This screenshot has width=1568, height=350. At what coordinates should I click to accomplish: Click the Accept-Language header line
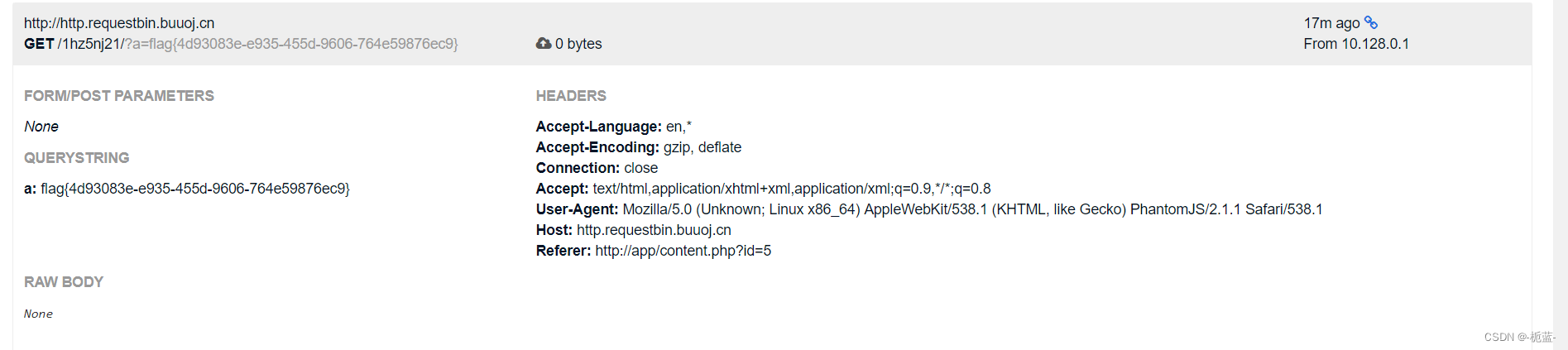613,127
